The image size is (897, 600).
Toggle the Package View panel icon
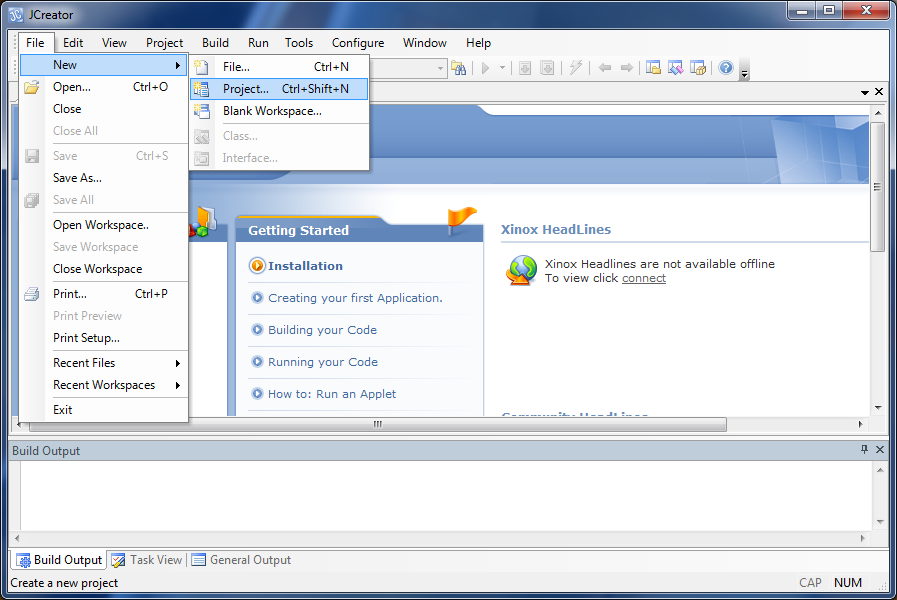[x=698, y=68]
